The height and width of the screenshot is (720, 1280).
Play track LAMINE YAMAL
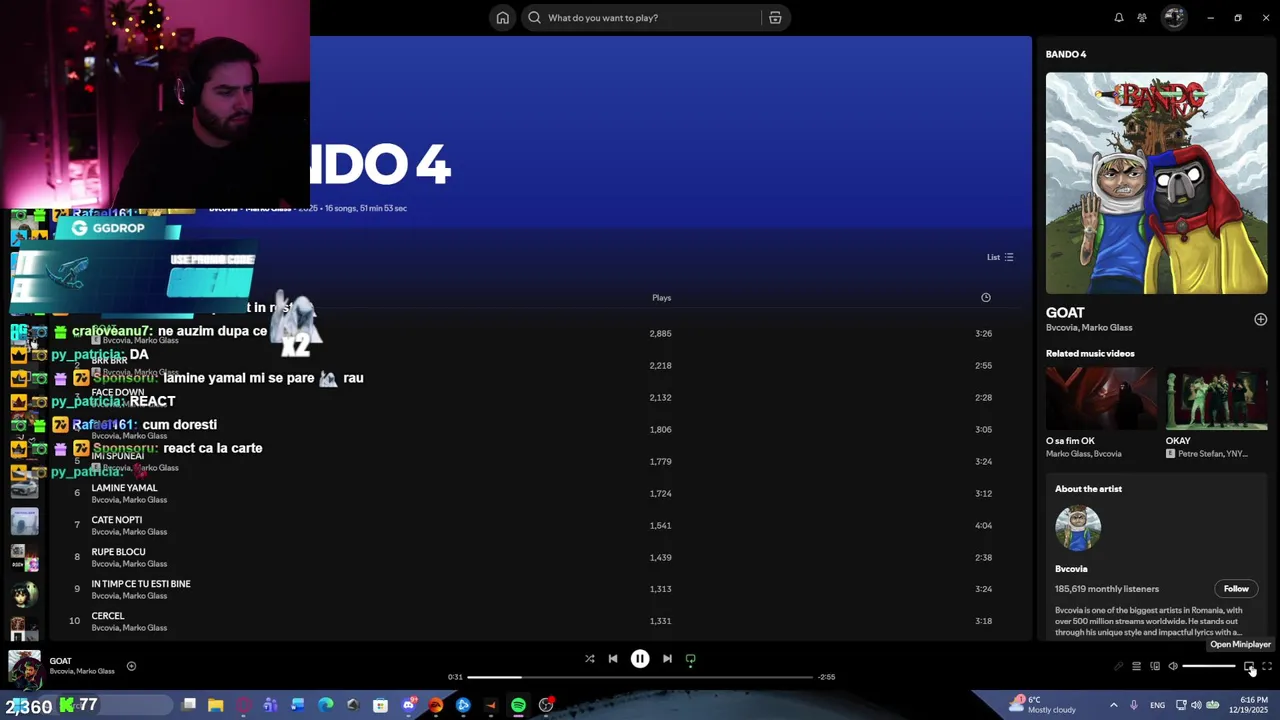(124, 488)
